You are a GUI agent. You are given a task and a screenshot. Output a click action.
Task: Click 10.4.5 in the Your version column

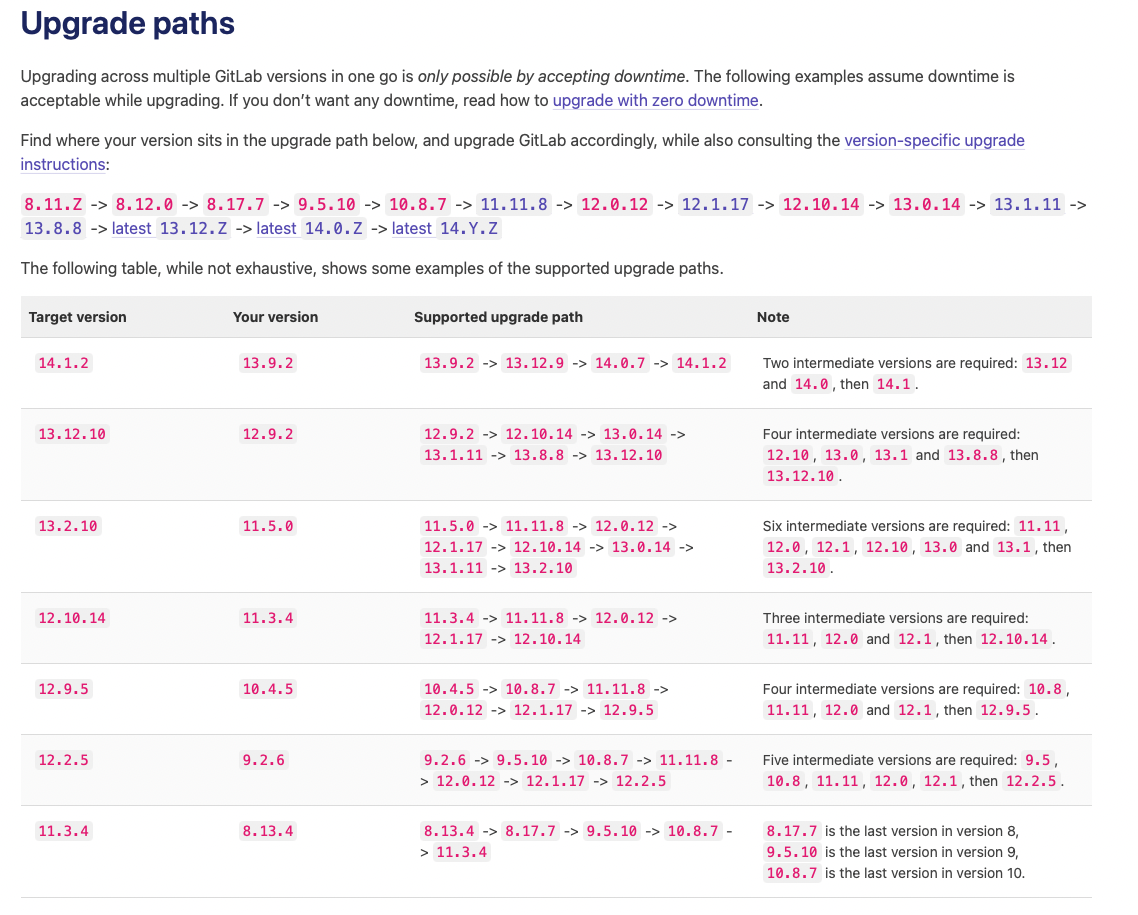[x=268, y=689]
